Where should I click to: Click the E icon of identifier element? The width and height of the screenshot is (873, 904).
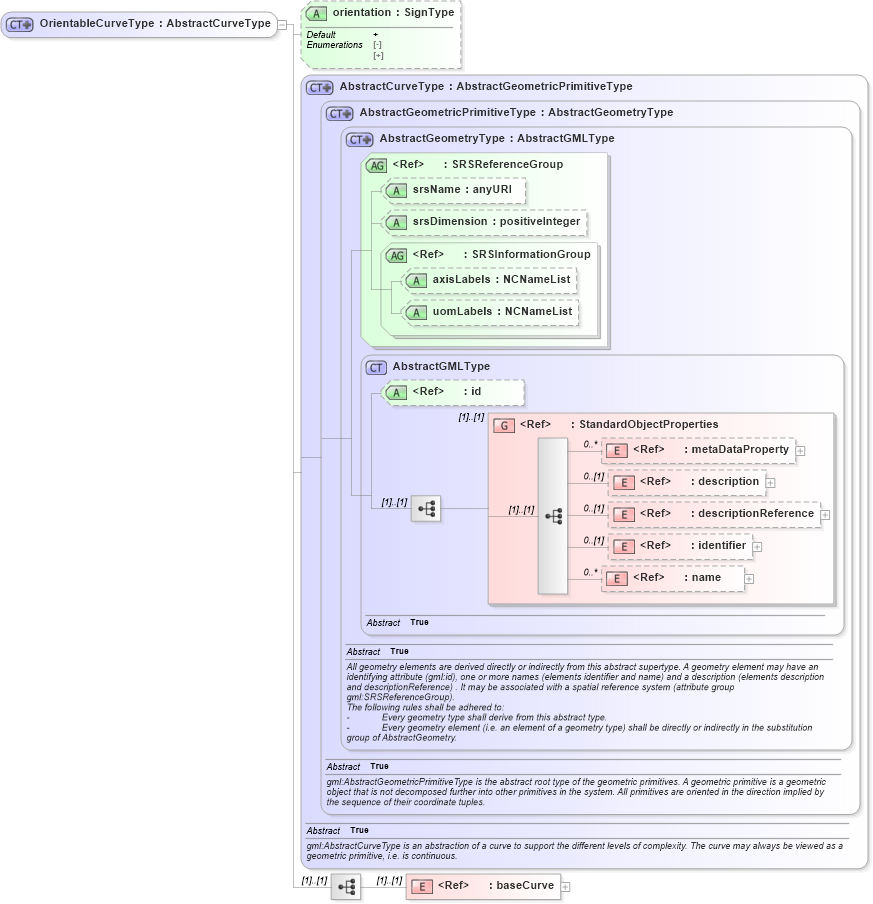click(624, 547)
